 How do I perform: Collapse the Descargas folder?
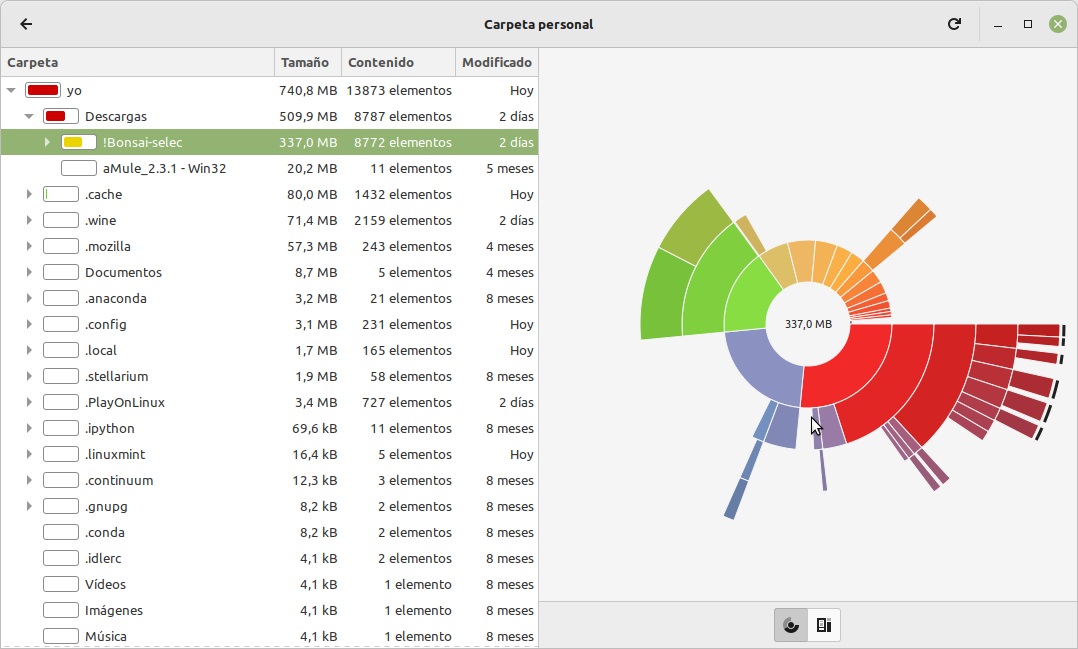(x=29, y=116)
